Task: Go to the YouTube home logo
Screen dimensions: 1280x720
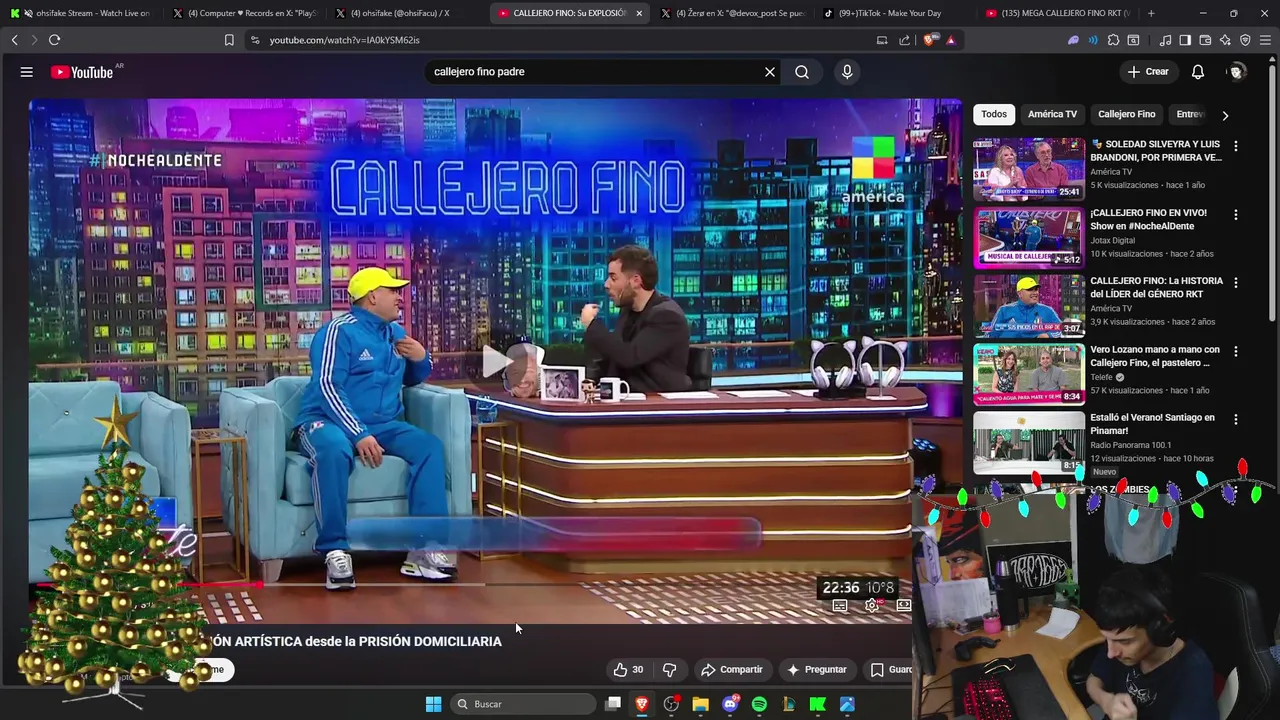Action: click(83, 72)
